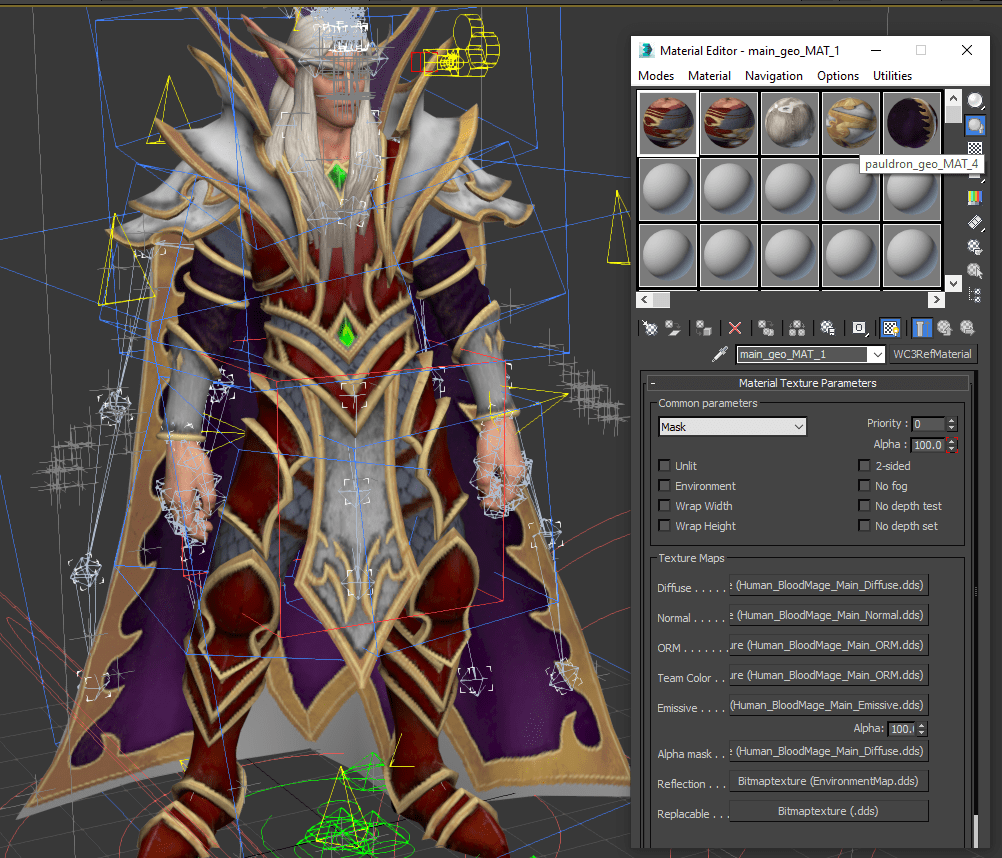Image resolution: width=1002 pixels, height=858 pixels.
Task: Collapse the Material Texture Parameters rollout
Action: pos(808,383)
